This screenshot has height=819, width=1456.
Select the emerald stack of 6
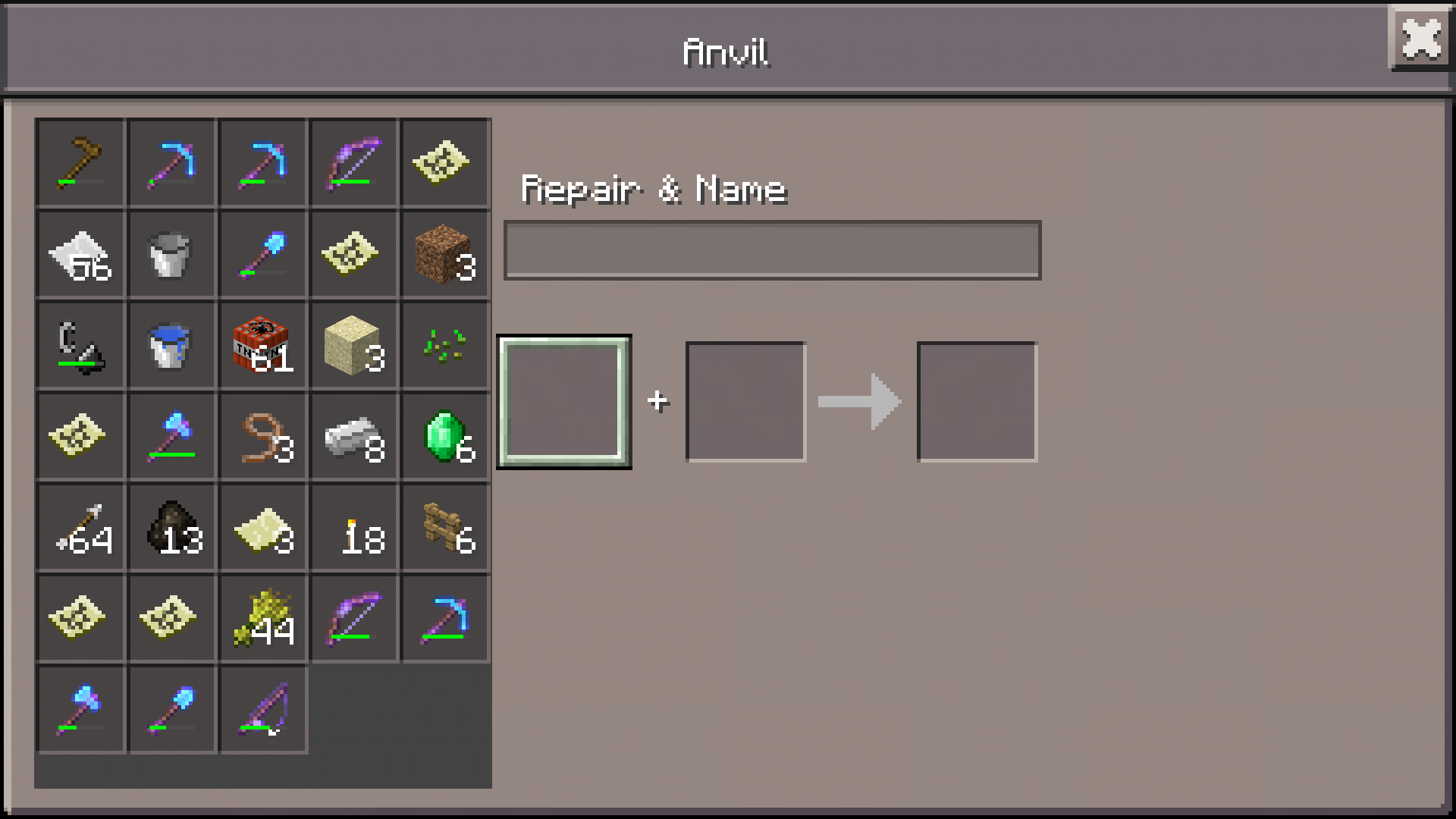tap(445, 435)
